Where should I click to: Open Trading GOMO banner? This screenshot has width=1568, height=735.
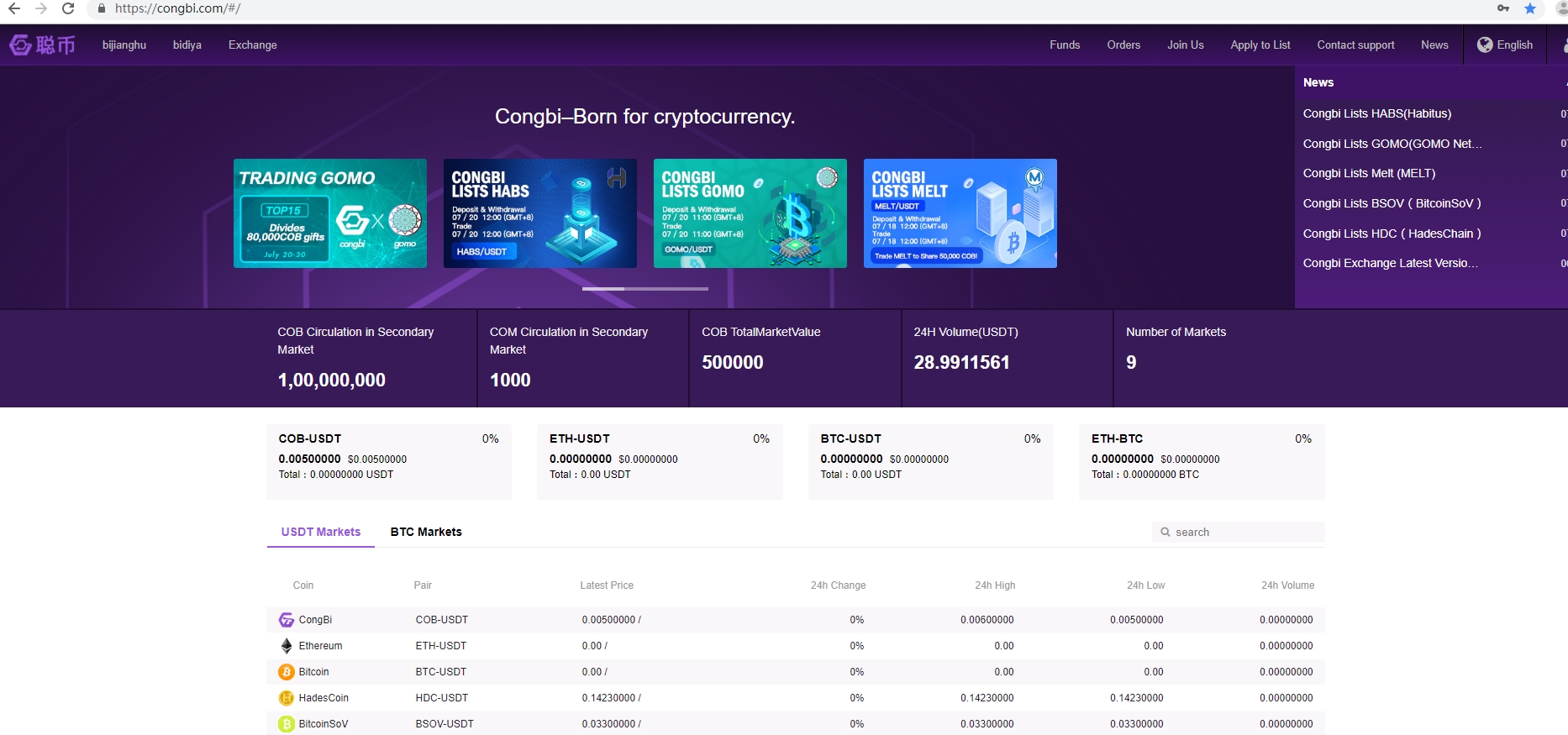coord(330,213)
